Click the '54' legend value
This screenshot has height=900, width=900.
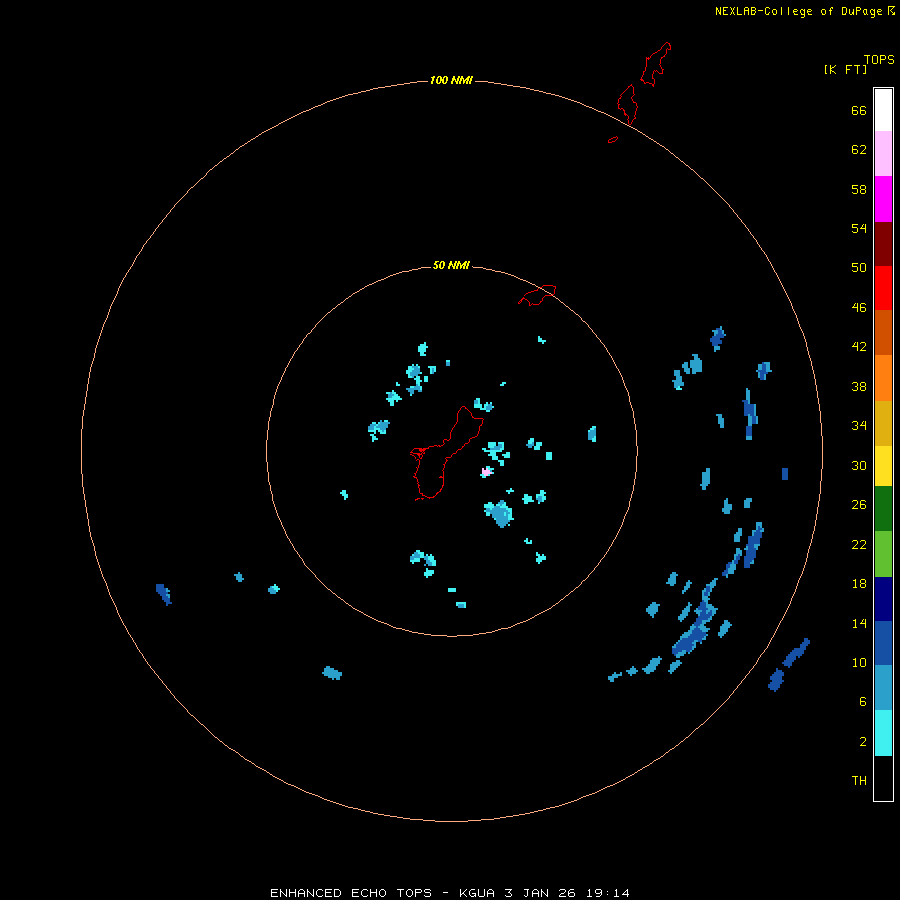(x=859, y=228)
